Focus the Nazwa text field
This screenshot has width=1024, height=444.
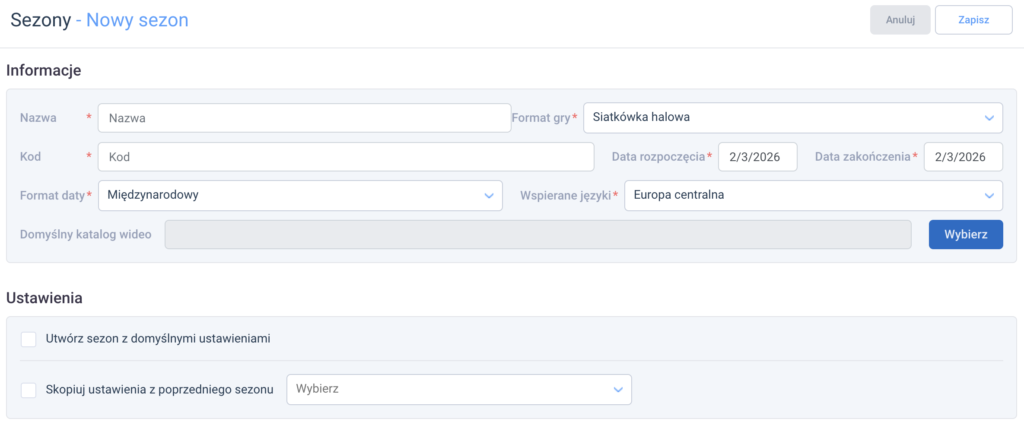304,117
